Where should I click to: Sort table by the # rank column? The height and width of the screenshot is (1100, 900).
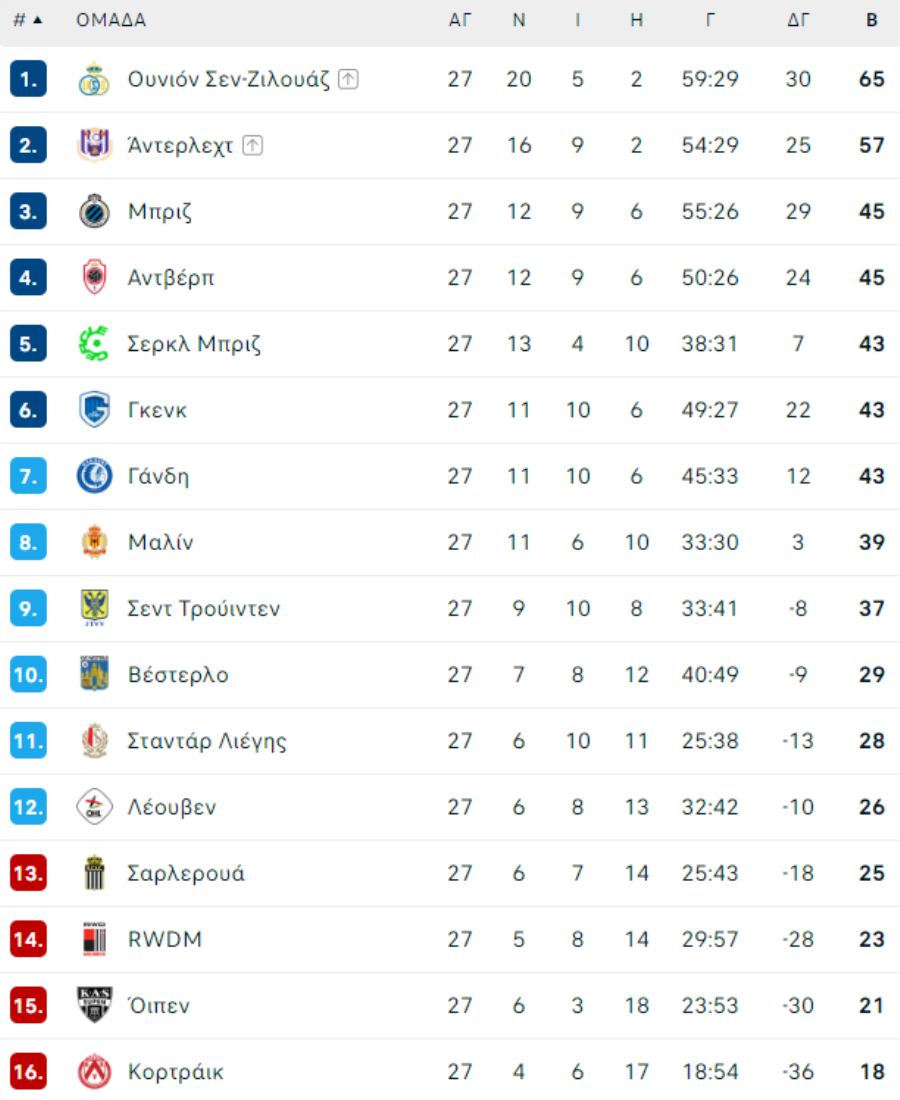tap(28, 20)
